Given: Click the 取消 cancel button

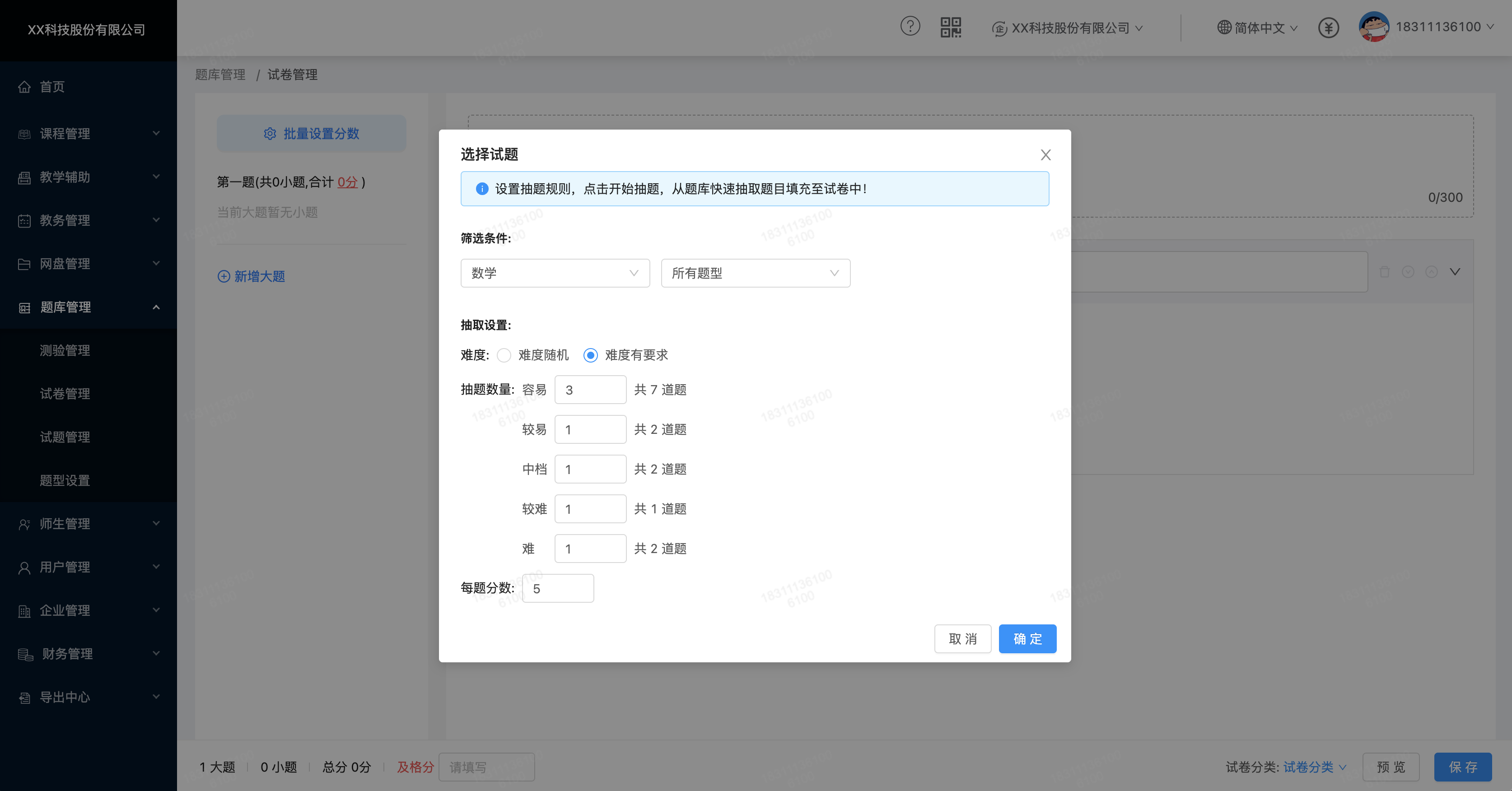Looking at the screenshot, I should (962, 639).
